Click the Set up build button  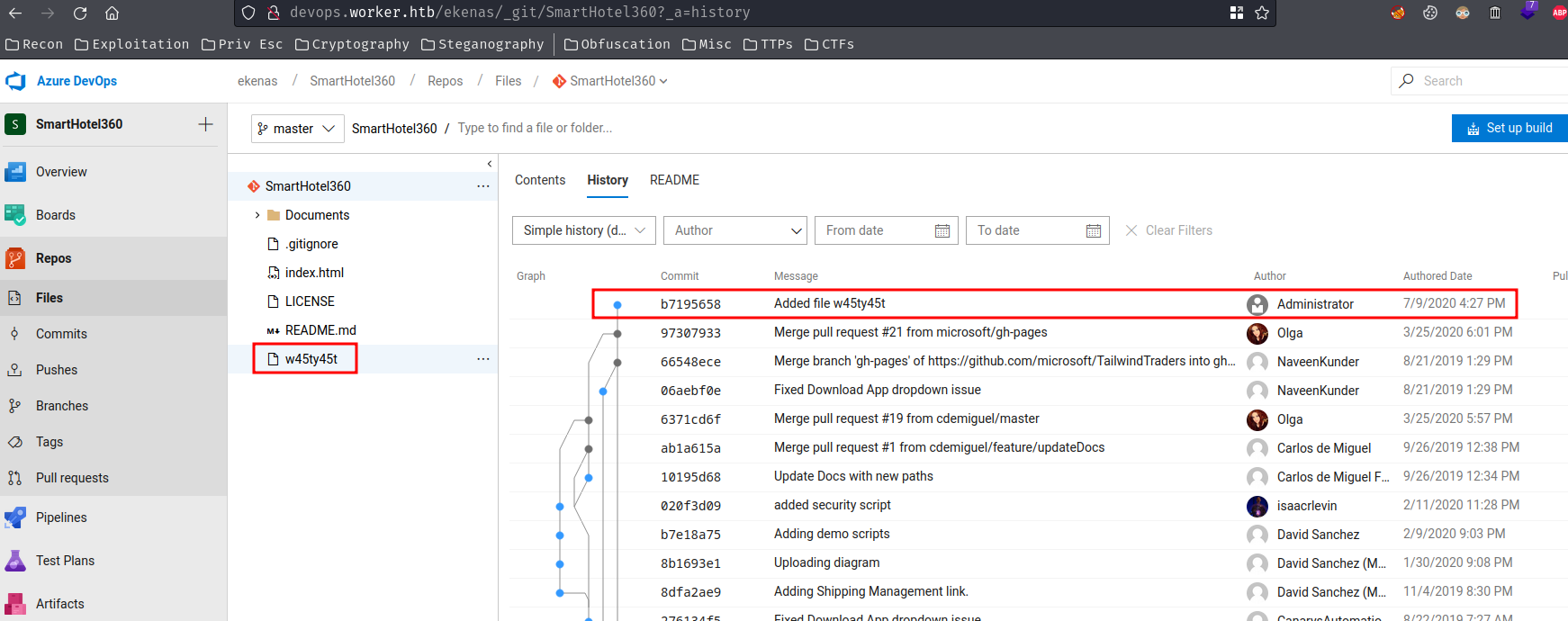pos(1509,128)
